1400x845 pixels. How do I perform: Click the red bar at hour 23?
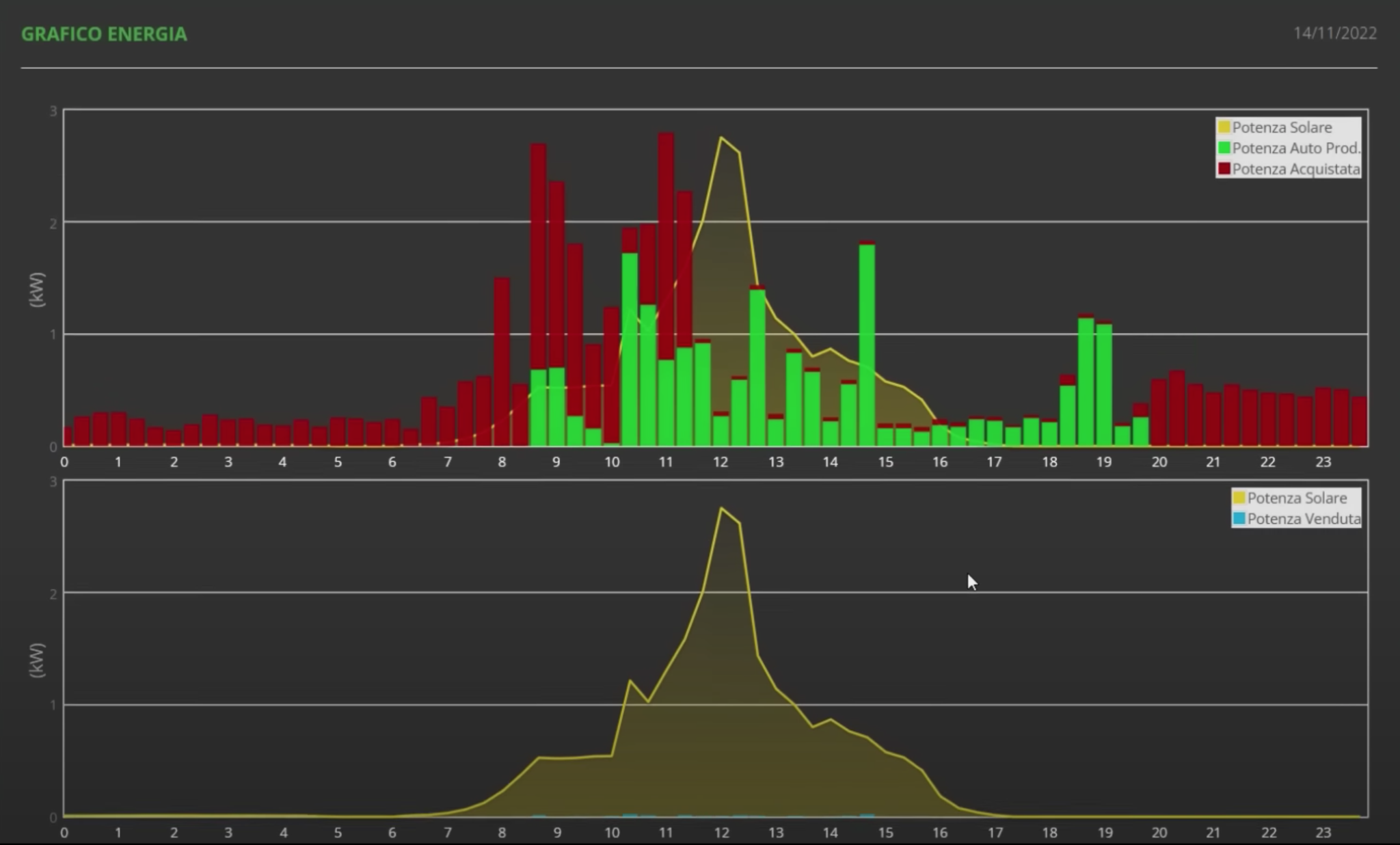(1323, 417)
